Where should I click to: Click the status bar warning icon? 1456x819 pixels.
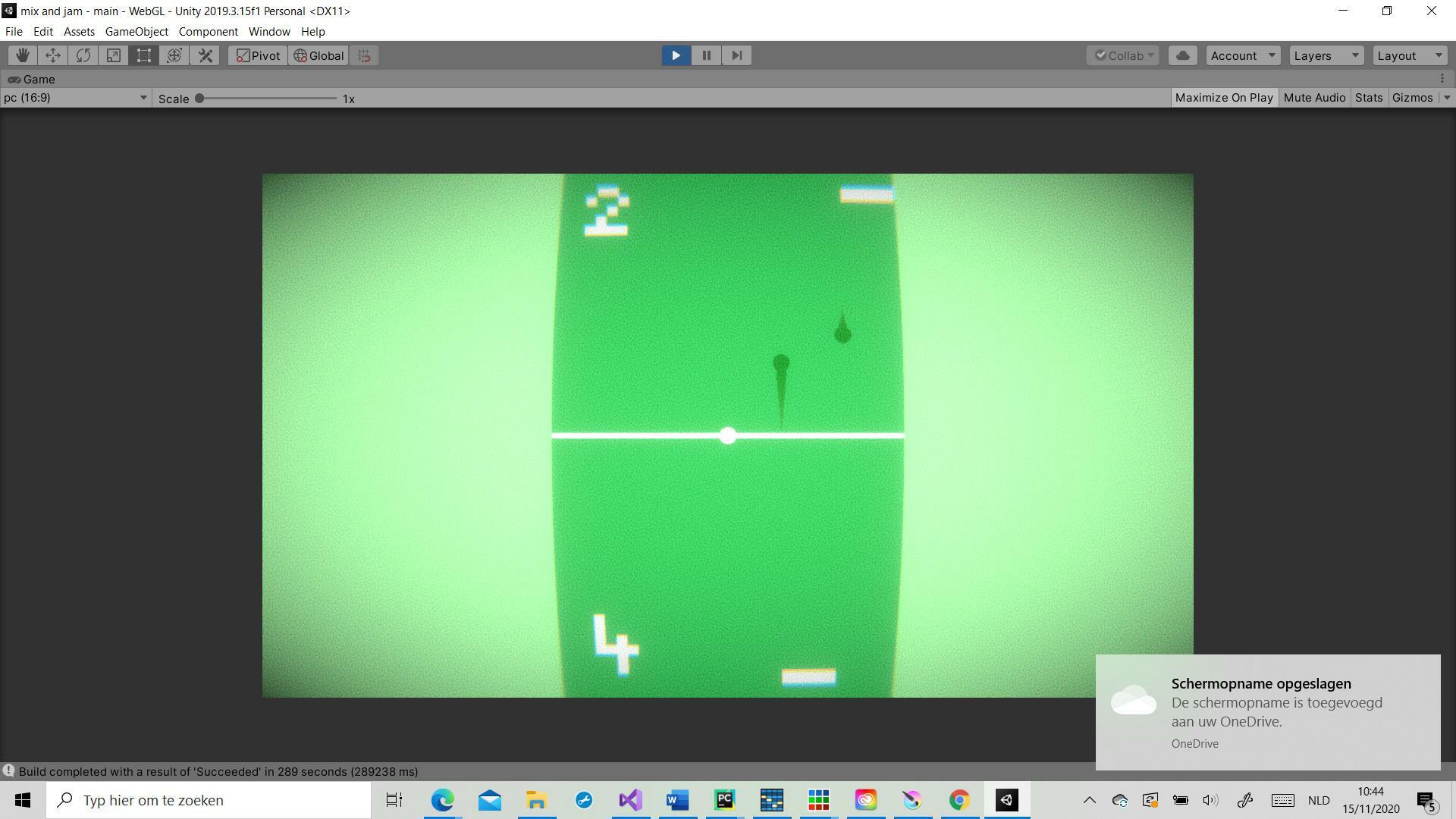tap(8, 771)
